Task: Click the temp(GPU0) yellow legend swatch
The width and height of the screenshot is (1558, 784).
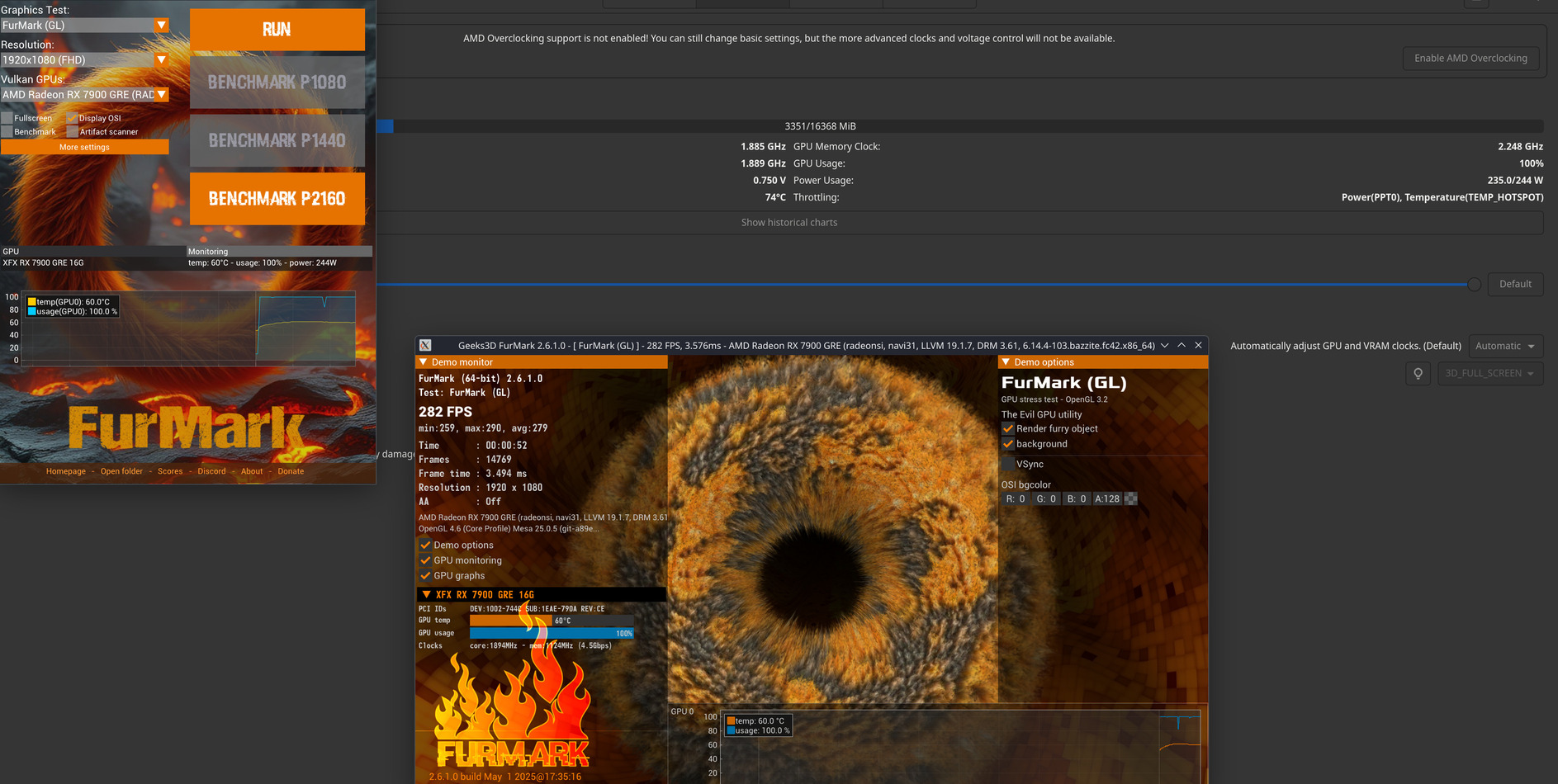Action: pos(32,302)
